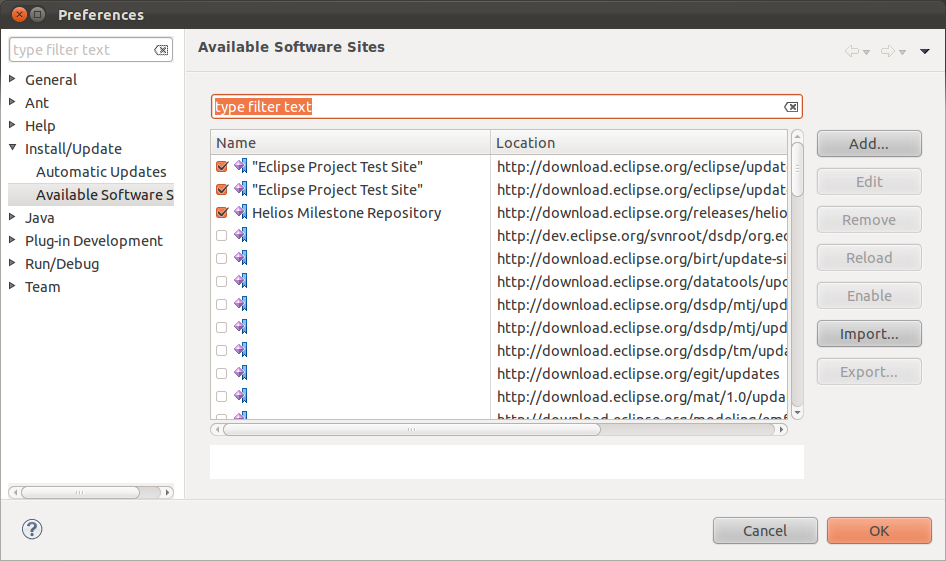This screenshot has height=561, width=946.
Task: Click repository icon in dsdp/tm row
Action: 241,350
